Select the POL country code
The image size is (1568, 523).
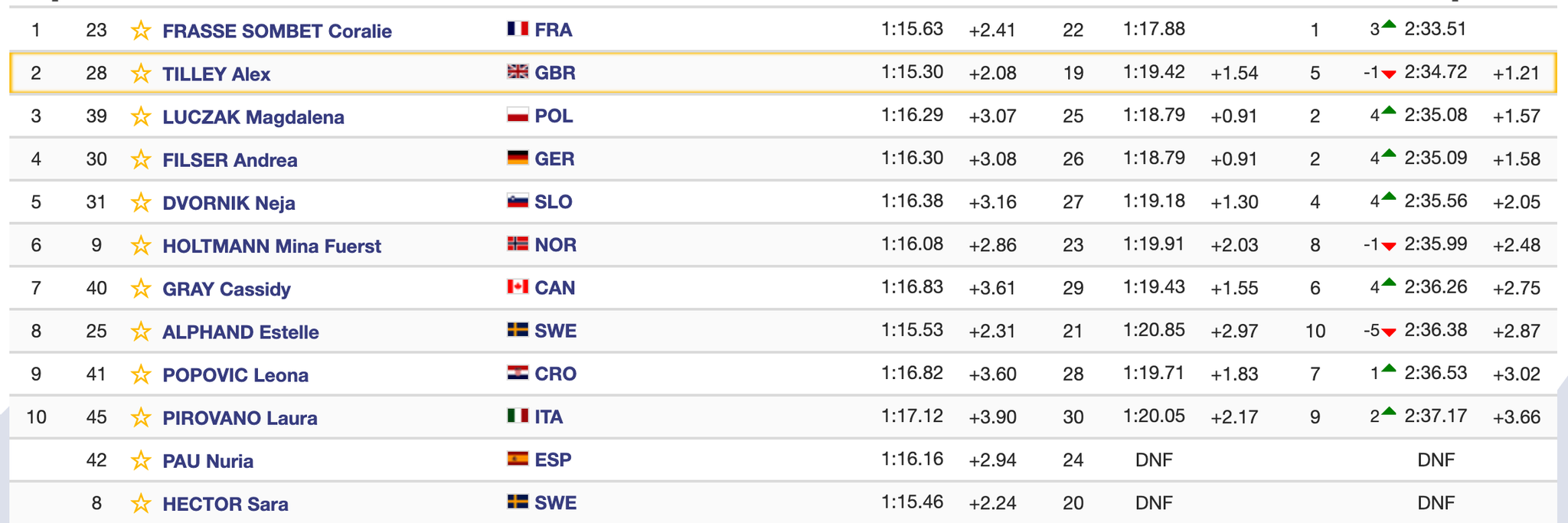pos(554,116)
